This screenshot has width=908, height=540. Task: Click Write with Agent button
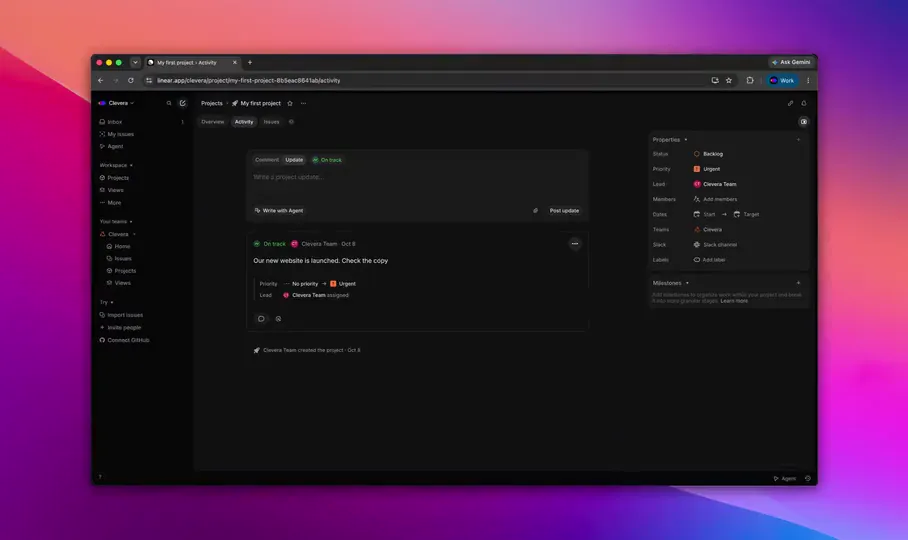(279, 211)
